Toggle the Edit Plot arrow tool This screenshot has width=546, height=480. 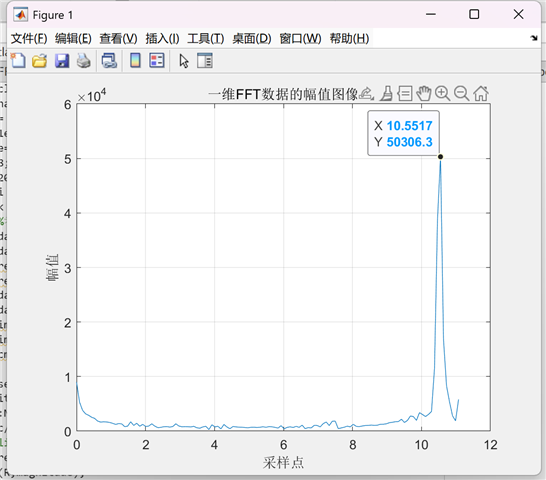click(184, 61)
